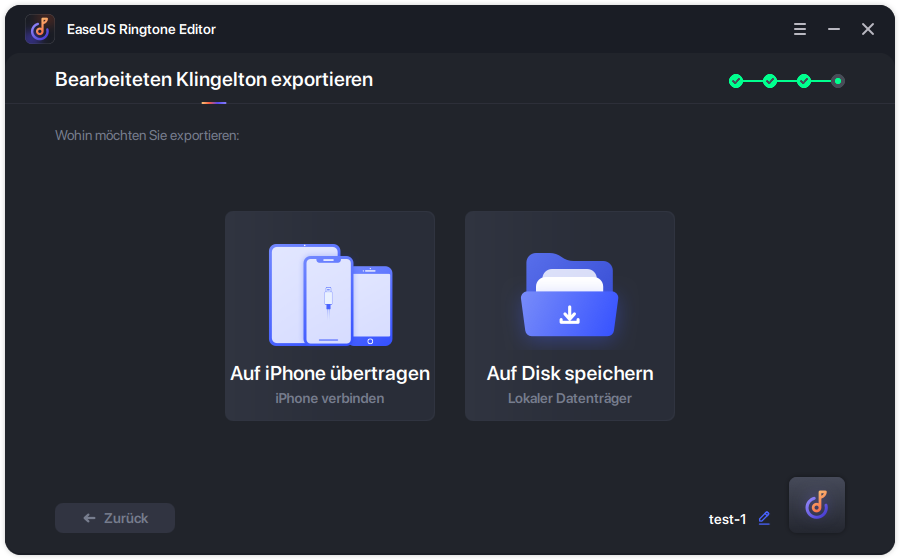Click the ringtone music note button at bottom right
The image size is (900, 560).
(x=817, y=505)
